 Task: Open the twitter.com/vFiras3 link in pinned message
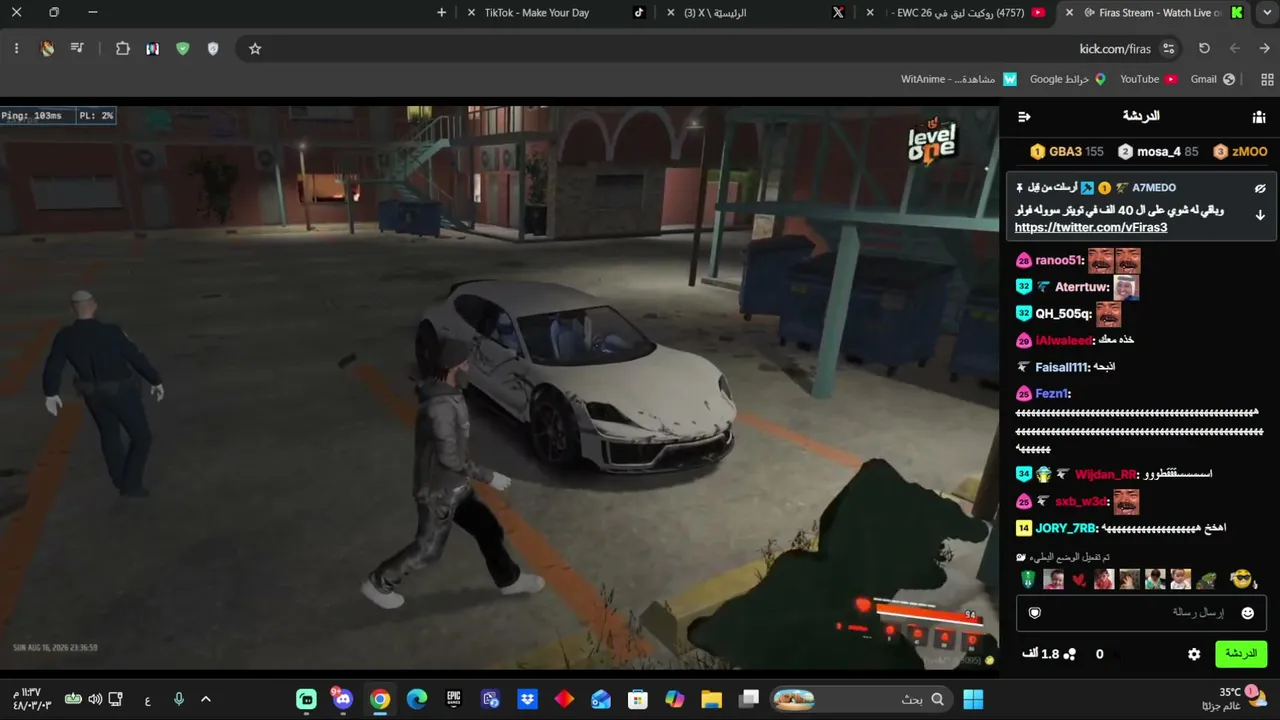pyautogui.click(x=1091, y=228)
